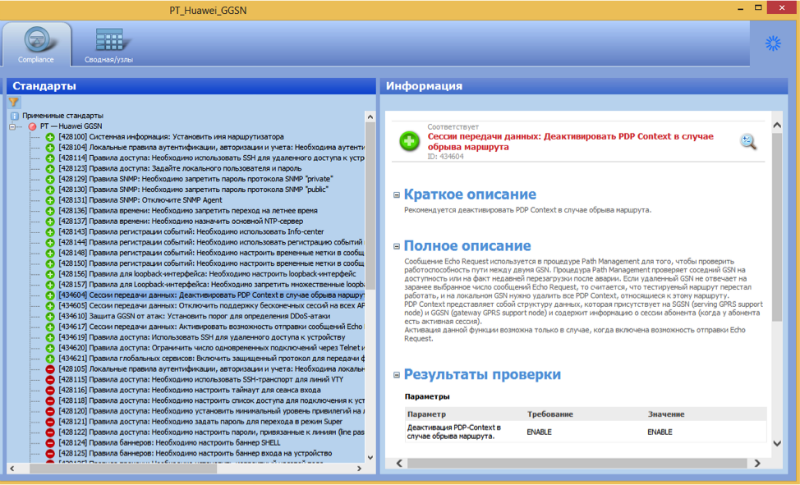The height and width of the screenshot is (485, 800).
Task: Click red minus icon for item 428115
Action: [x=50, y=380]
